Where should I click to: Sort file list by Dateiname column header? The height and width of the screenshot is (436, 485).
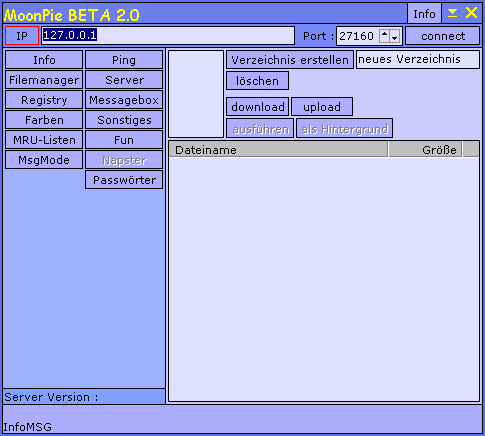pyautogui.click(x=278, y=150)
